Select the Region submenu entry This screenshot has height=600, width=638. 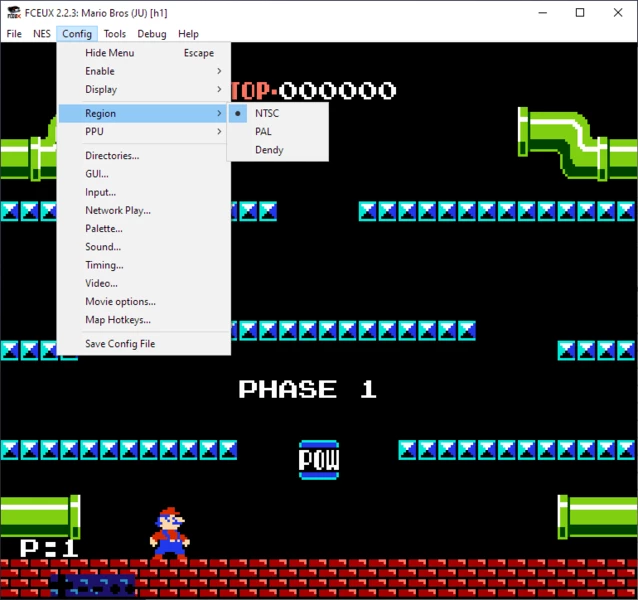[144, 113]
